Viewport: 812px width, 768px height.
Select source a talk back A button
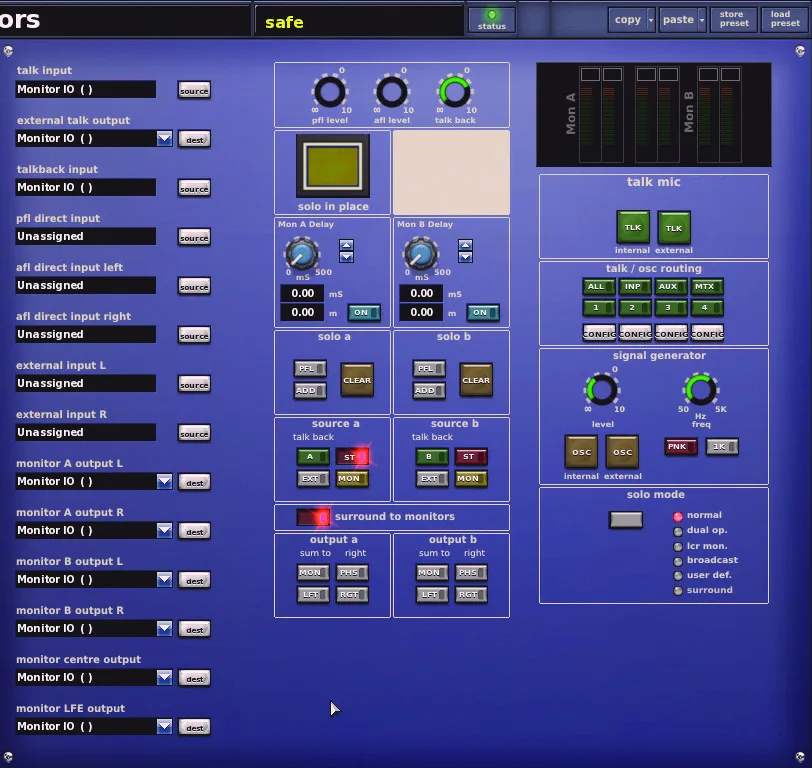pyautogui.click(x=313, y=457)
